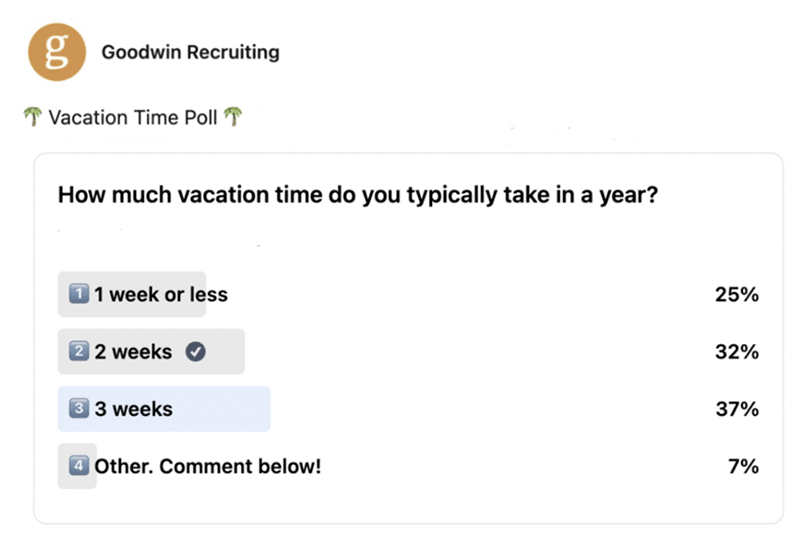This screenshot has width=800, height=547.
Task: Click the right palm tree emoji
Action: 233,117
